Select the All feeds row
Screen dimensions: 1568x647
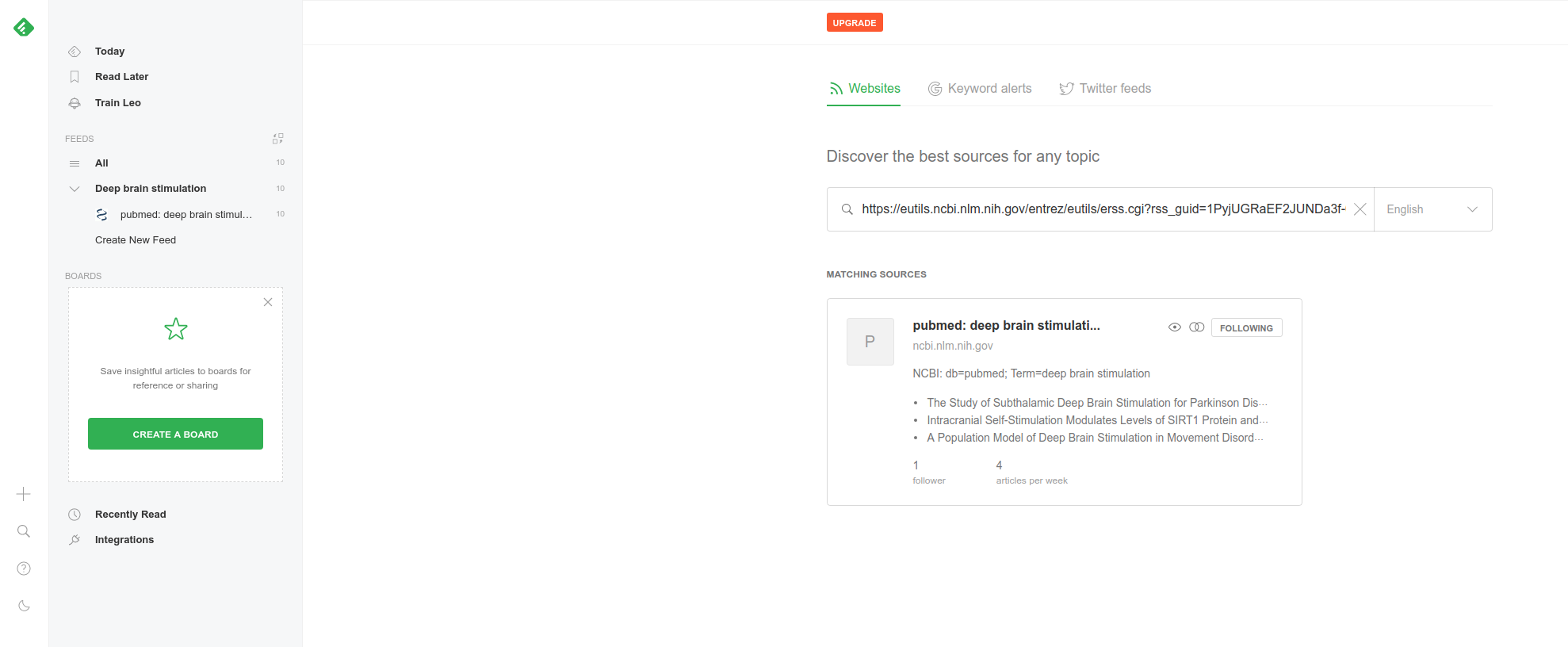coord(175,163)
